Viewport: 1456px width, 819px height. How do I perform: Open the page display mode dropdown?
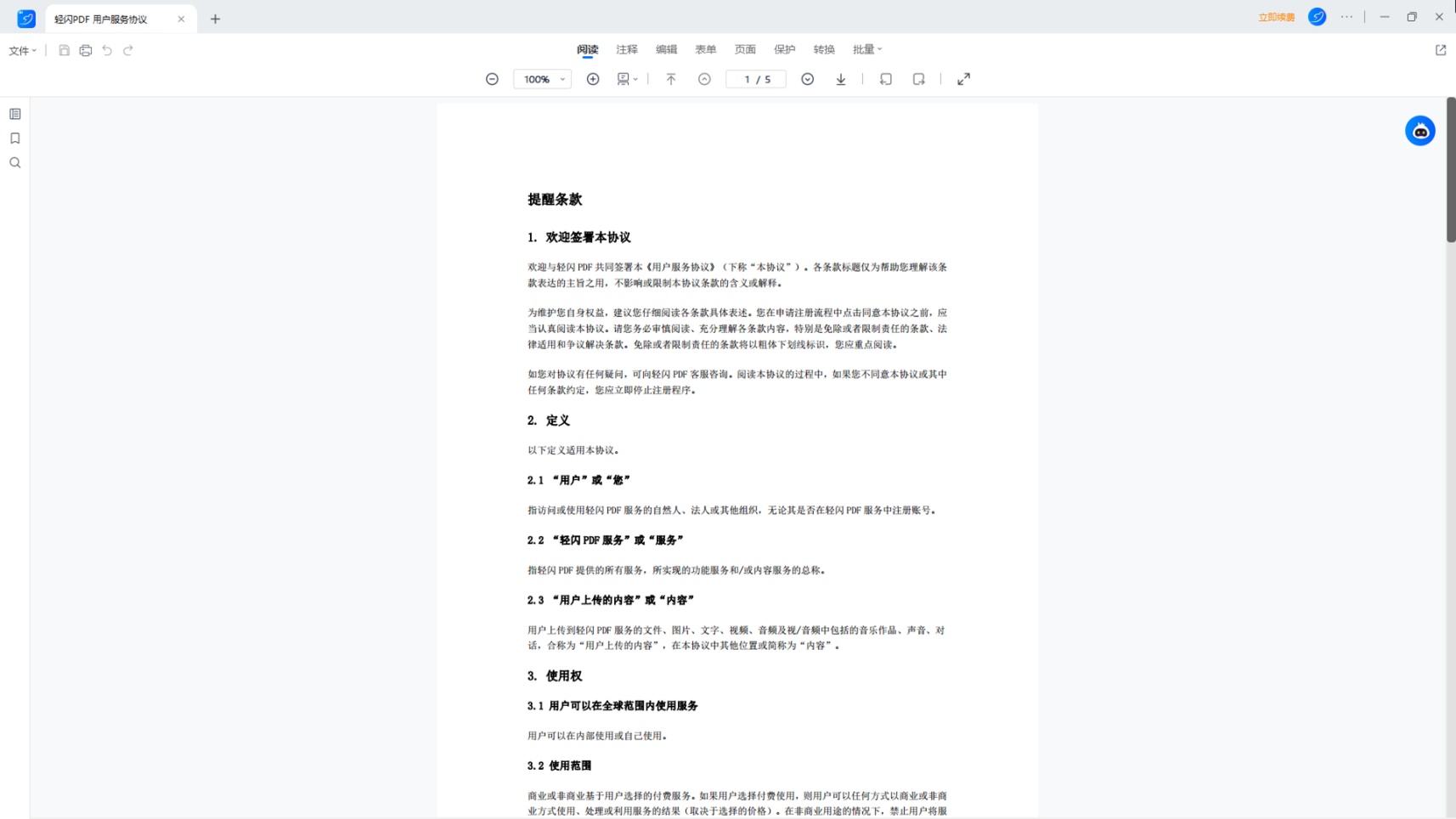click(628, 79)
